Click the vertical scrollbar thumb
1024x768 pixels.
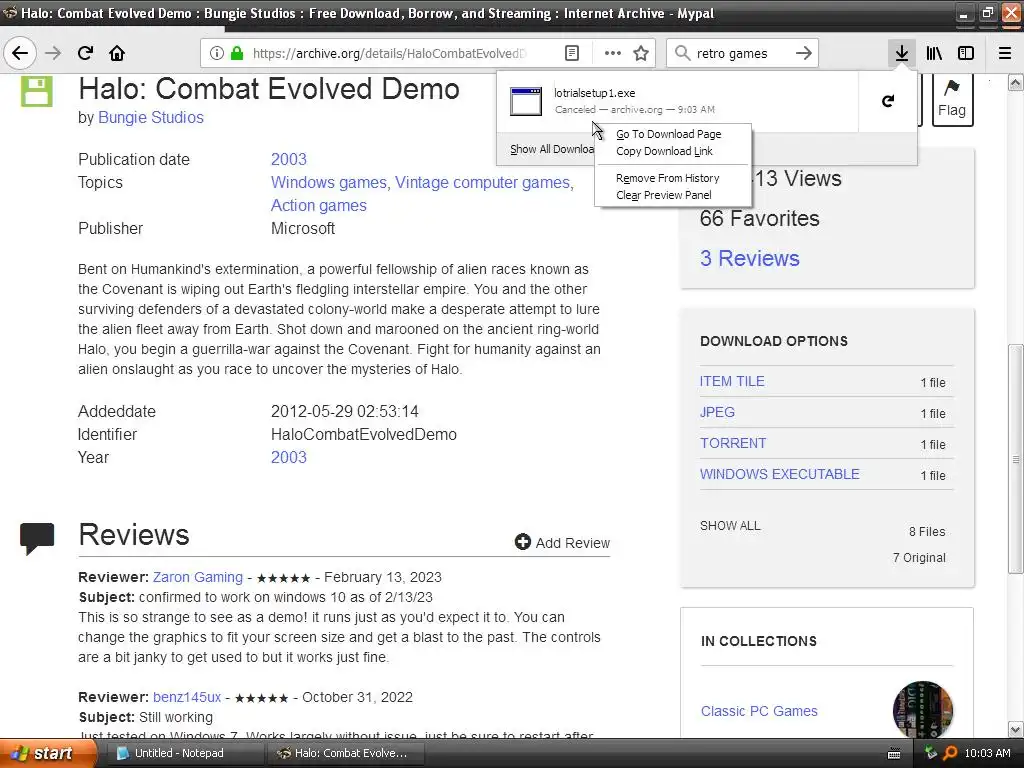pos(1016,459)
